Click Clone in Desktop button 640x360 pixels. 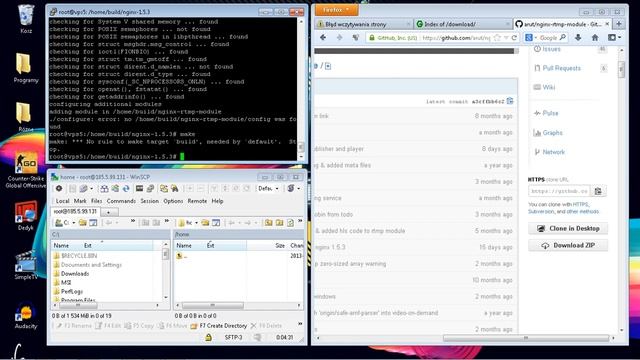(568, 229)
